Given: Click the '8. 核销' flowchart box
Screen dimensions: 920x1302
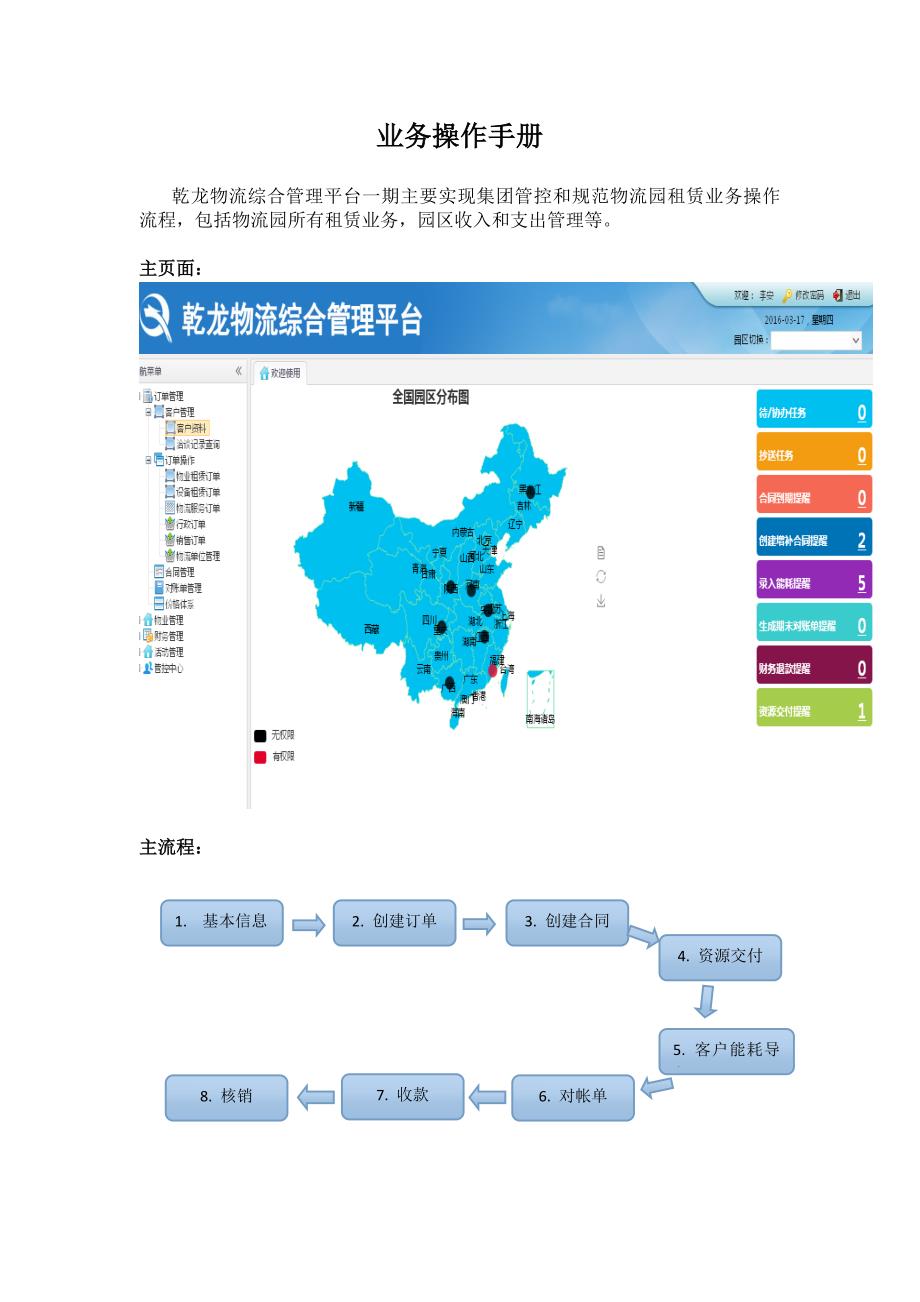Looking at the screenshot, I should pyautogui.click(x=226, y=1097).
